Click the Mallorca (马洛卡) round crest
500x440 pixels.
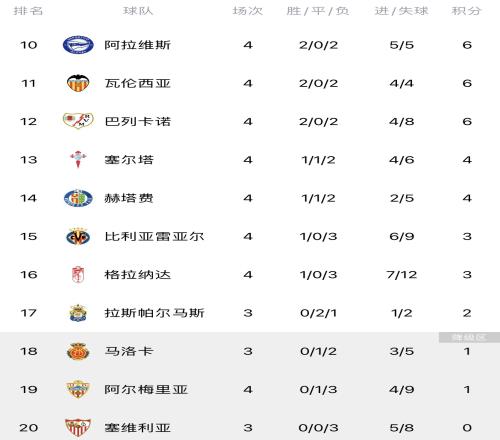pos(78,351)
